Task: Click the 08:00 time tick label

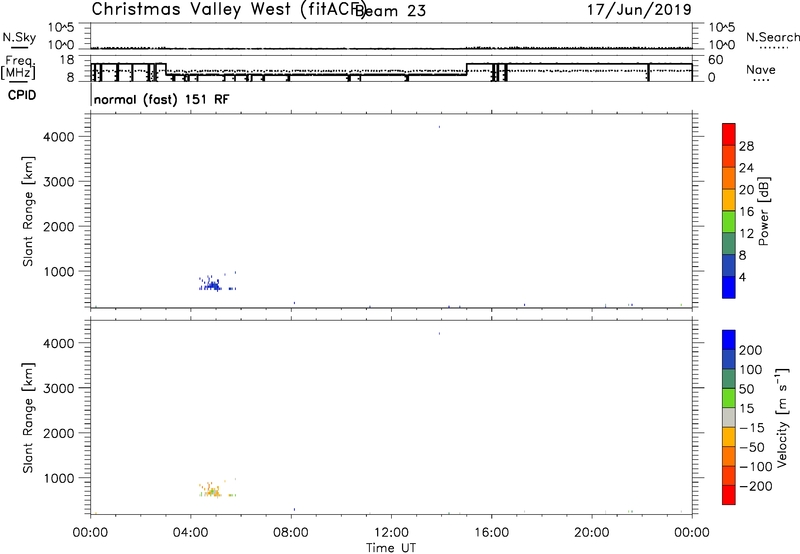Action: coord(291,533)
